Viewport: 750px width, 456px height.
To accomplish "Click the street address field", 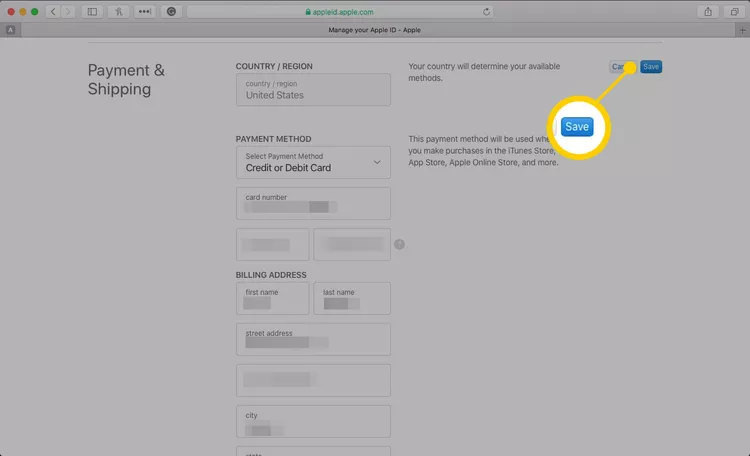I will pos(313,339).
